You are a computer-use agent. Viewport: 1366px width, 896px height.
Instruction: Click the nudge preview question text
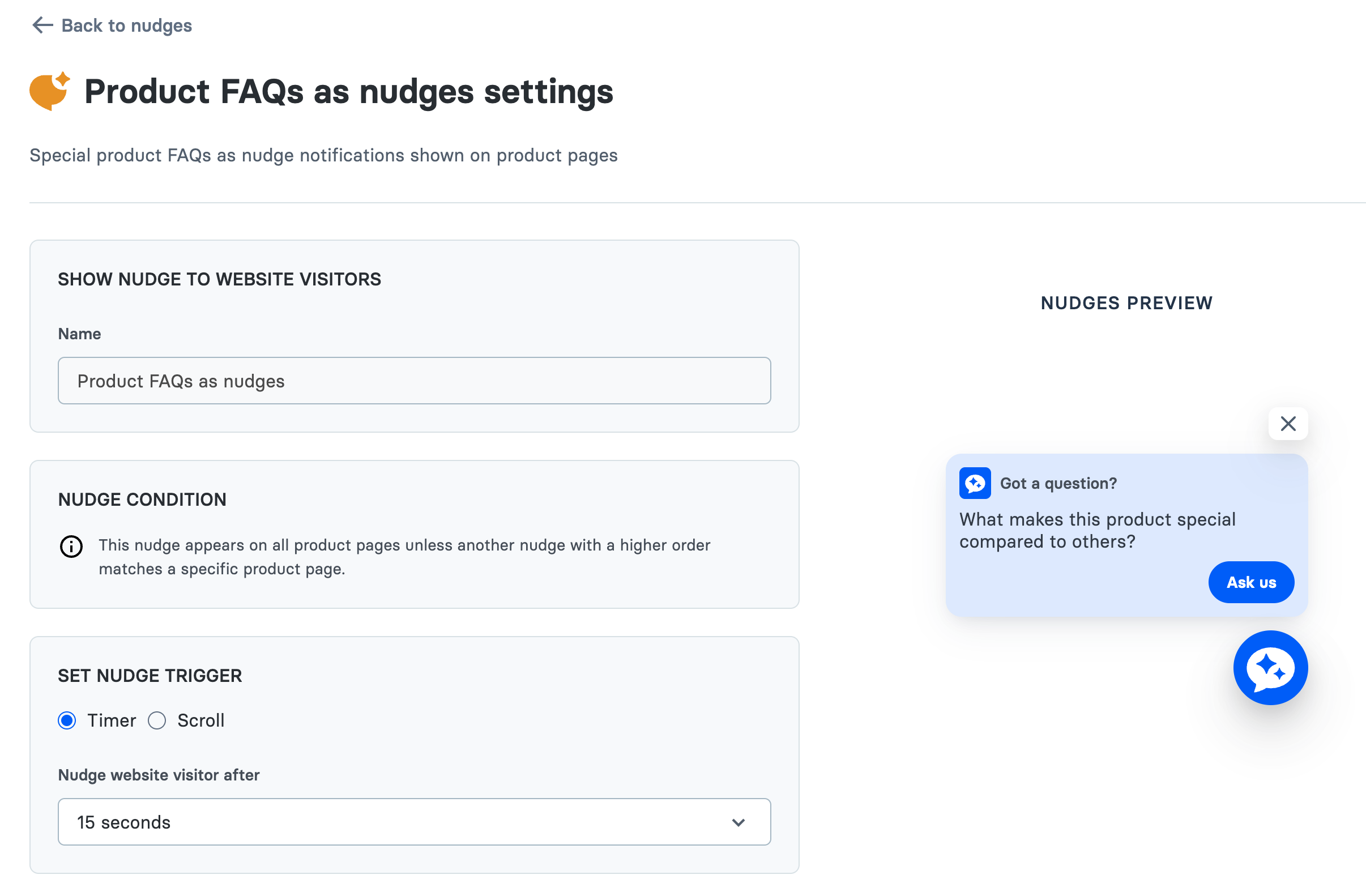point(1096,530)
